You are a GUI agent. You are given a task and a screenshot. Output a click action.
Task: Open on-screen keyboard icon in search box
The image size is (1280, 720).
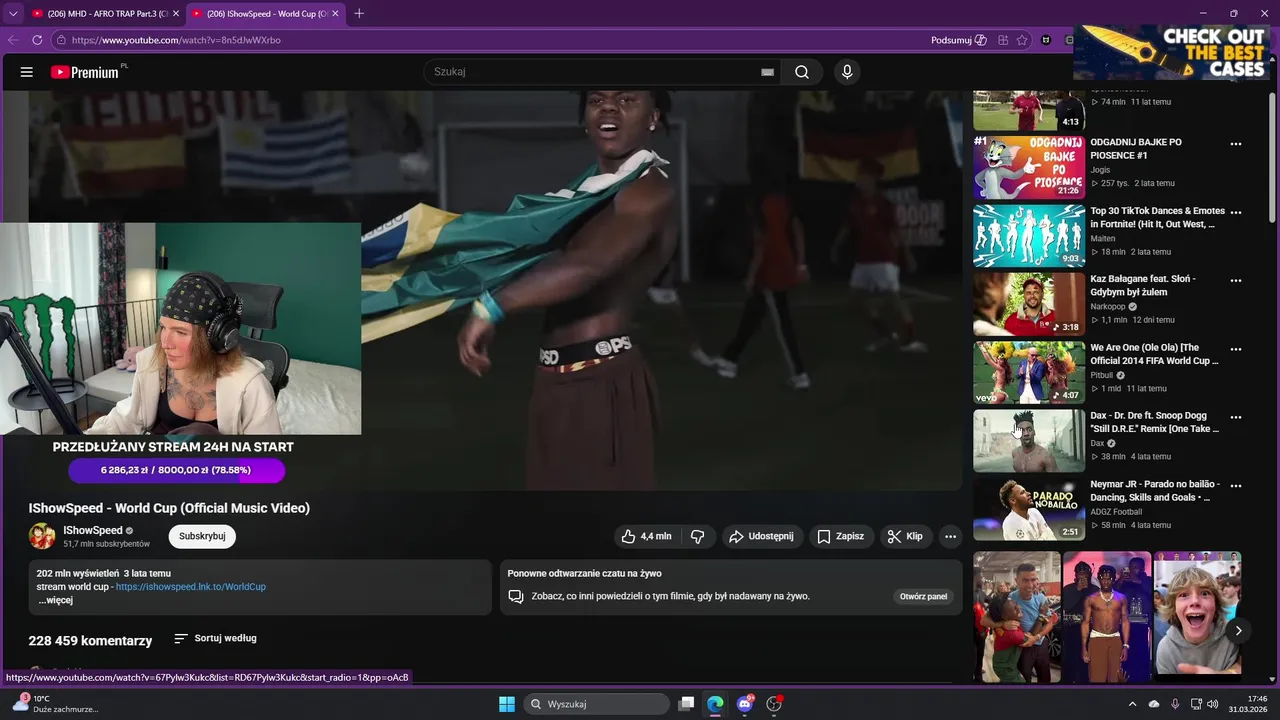pos(767,72)
